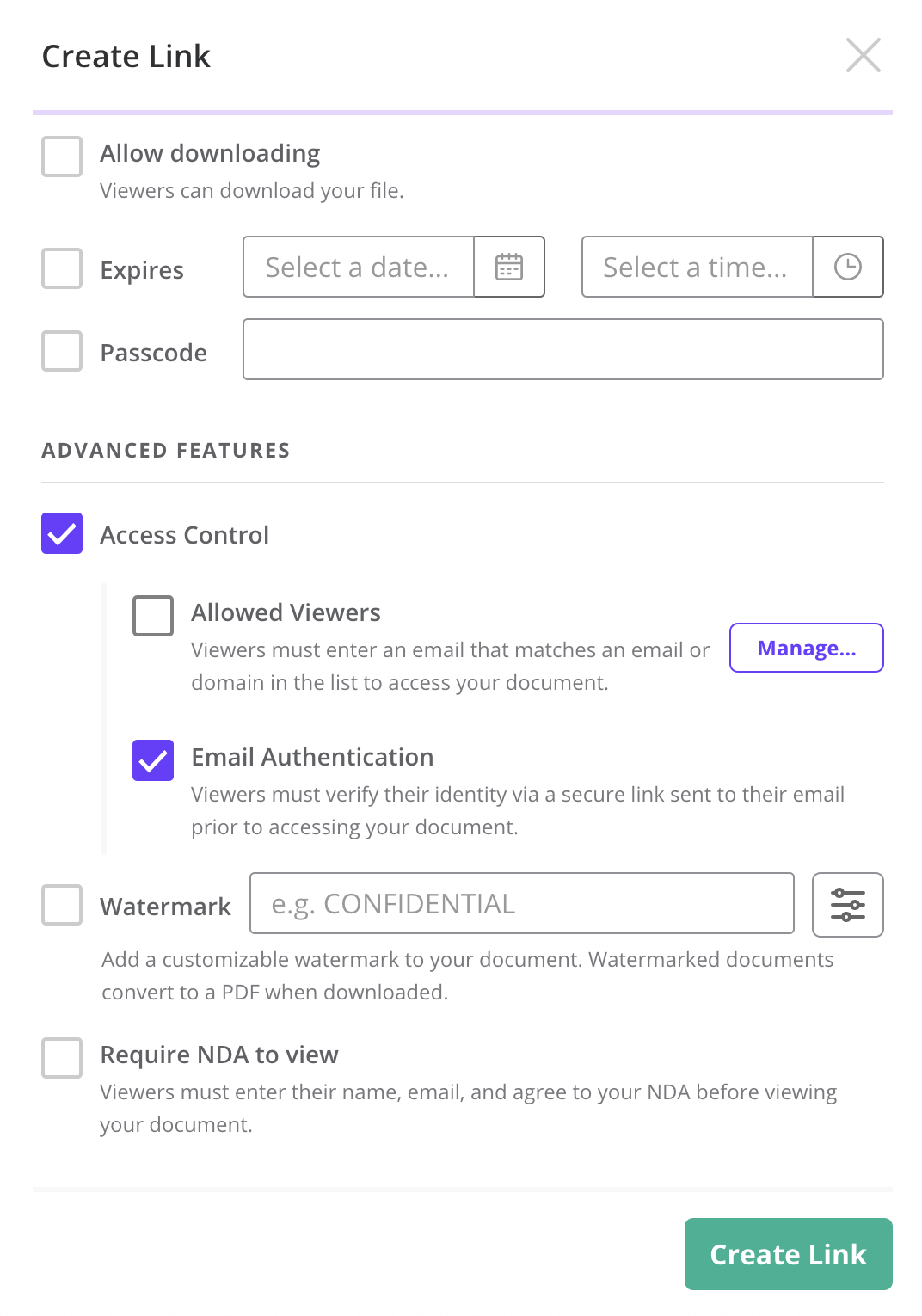Turn on the Watermark checkbox
922x1316 pixels.
pos(62,905)
